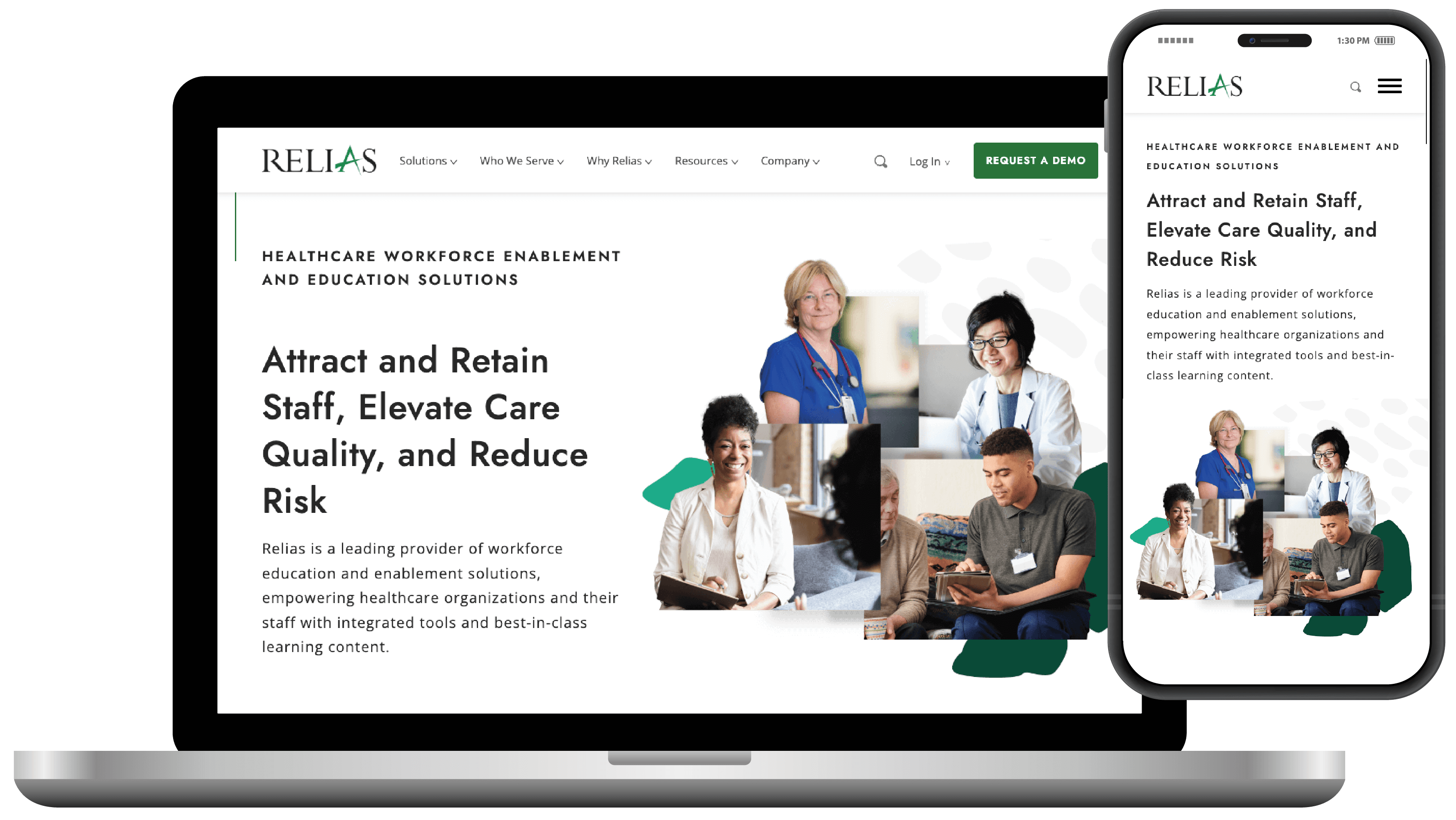Click the search icon in the navbar
This screenshot has height=820, width=1456.
point(879,161)
